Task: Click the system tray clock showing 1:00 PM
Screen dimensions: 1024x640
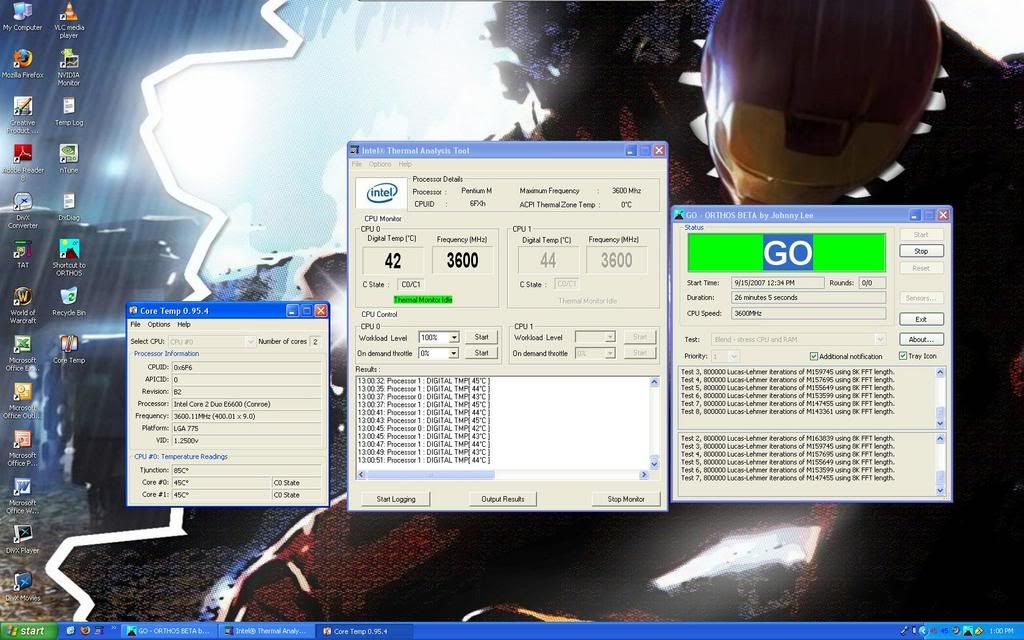Action: pyautogui.click(x=1001, y=631)
